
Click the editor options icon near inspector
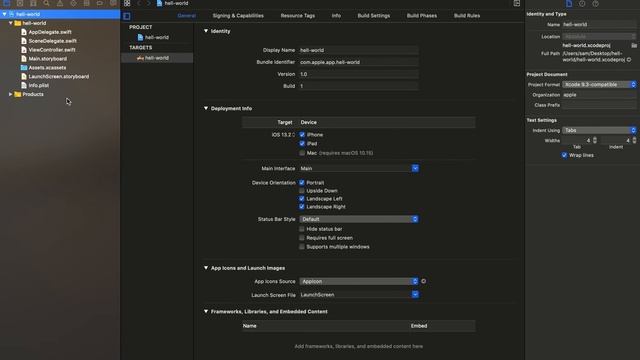517,3
